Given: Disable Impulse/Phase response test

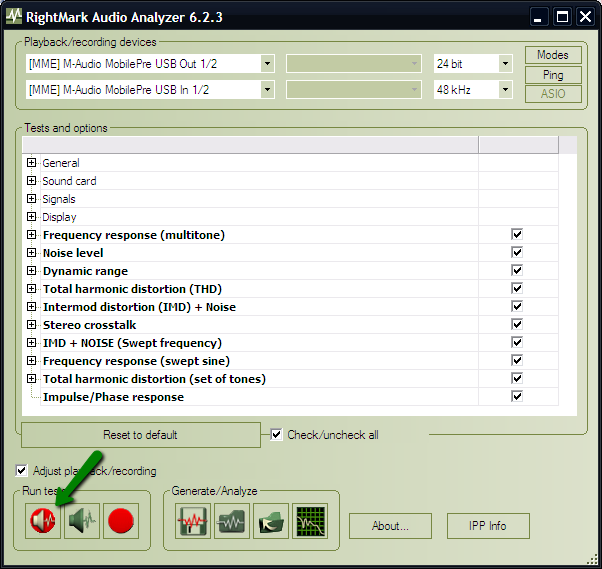Looking at the screenshot, I should pyautogui.click(x=517, y=396).
